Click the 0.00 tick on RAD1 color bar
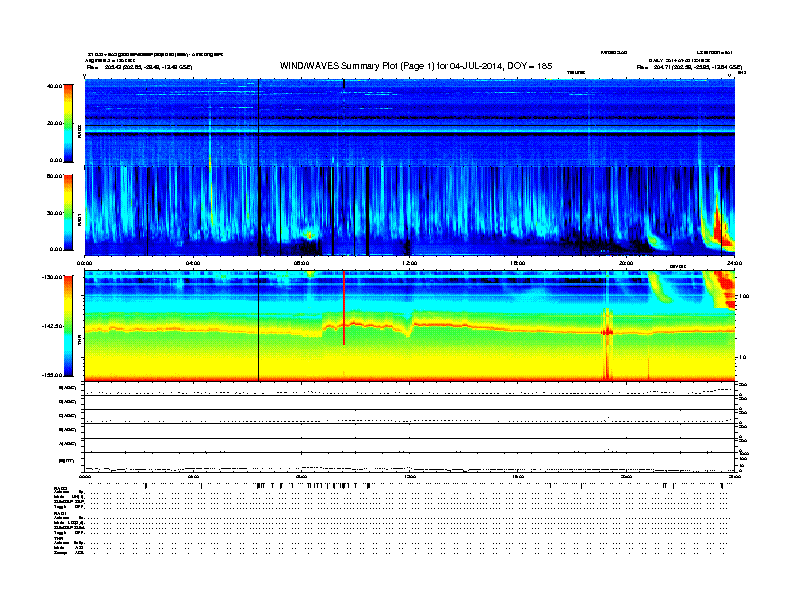The width and height of the screenshot is (792, 612). tap(56, 249)
